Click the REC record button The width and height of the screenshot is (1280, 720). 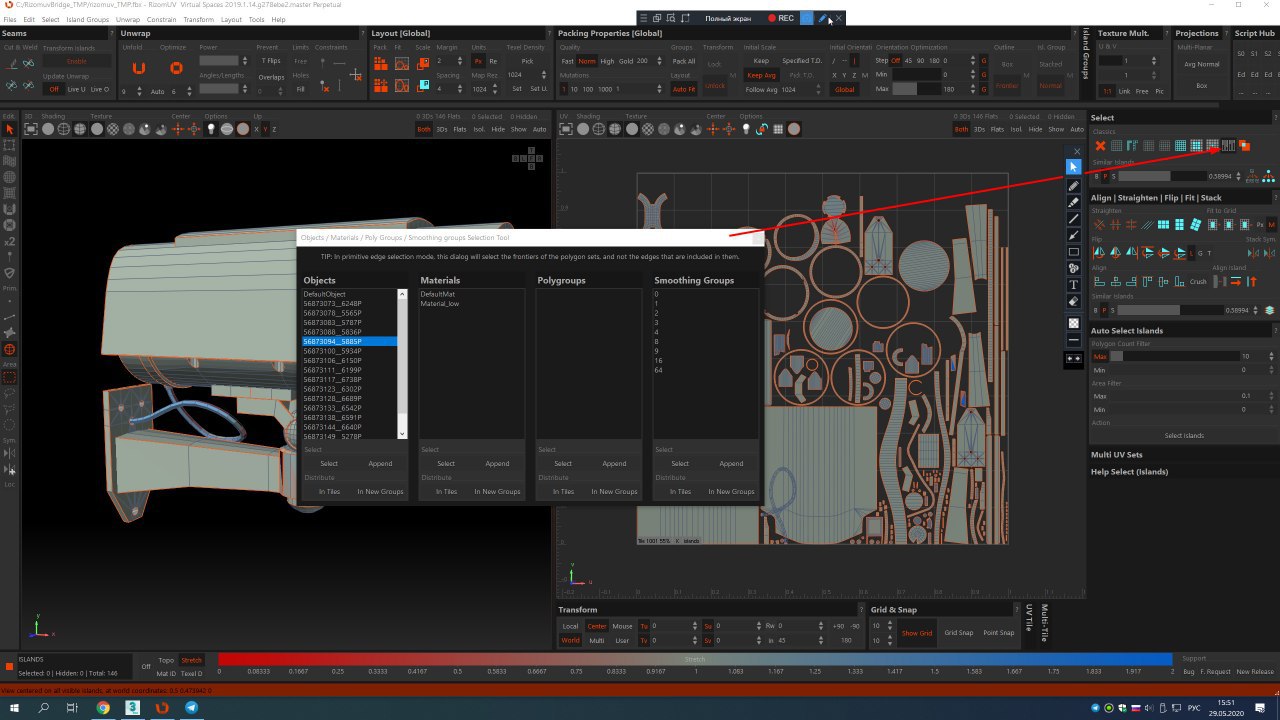click(781, 18)
